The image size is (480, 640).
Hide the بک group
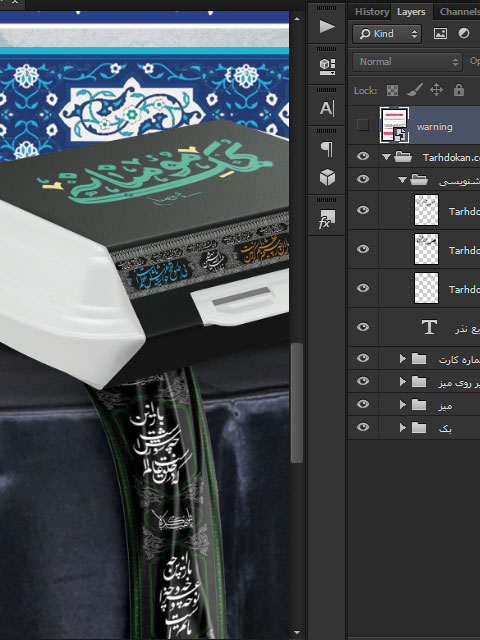(x=363, y=427)
